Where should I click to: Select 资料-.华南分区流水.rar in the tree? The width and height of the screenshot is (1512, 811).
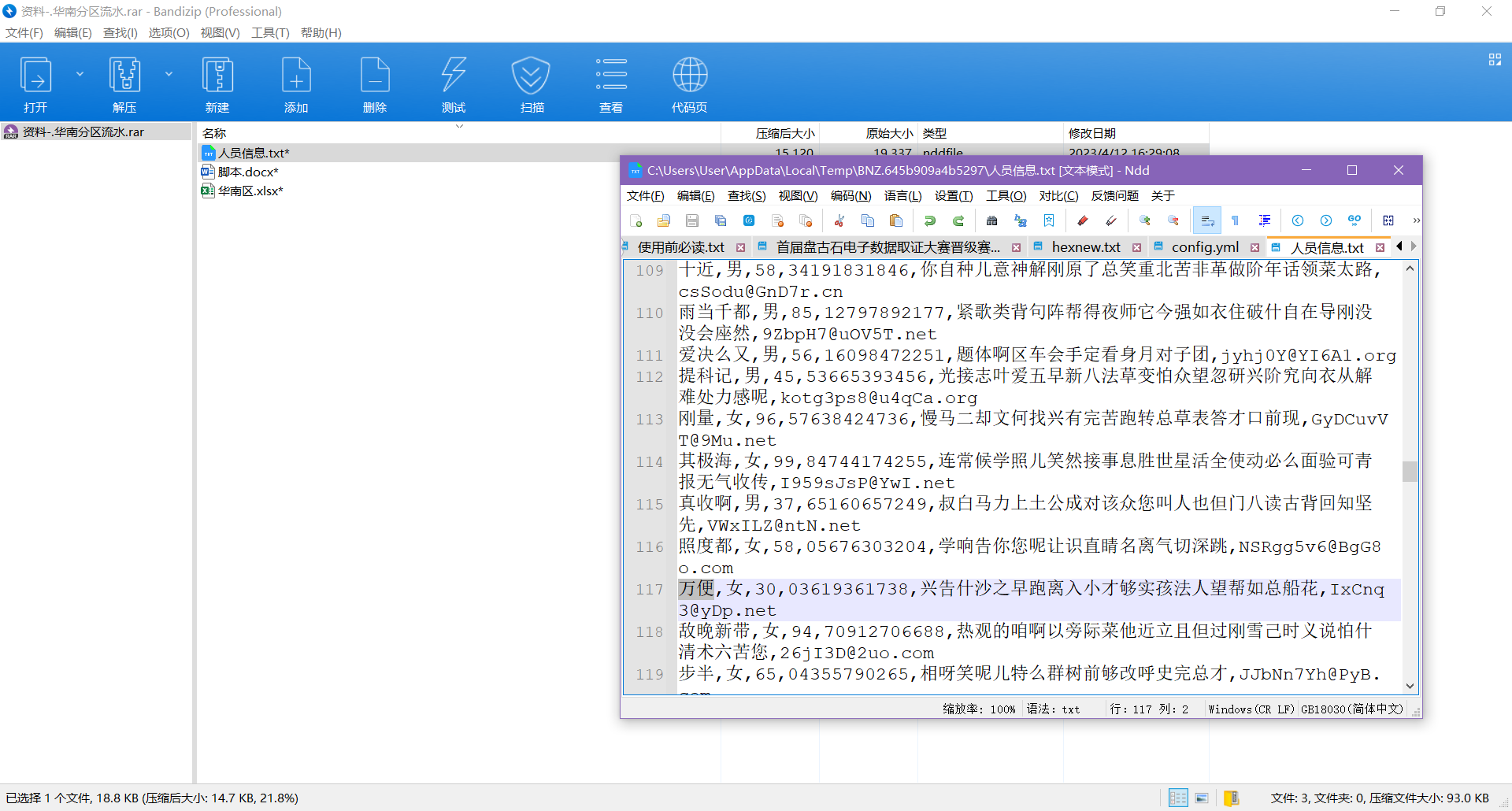pyautogui.click(x=83, y=131)
